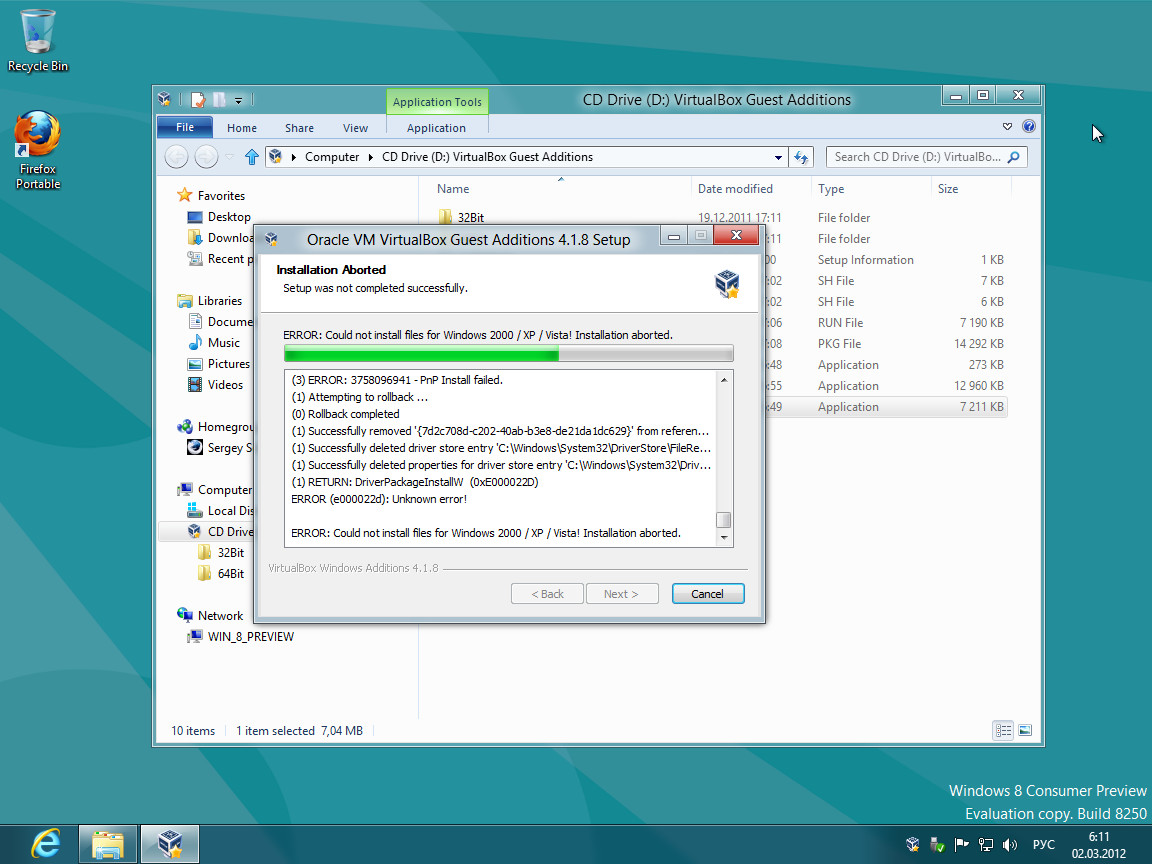Expand the address bar history dropdown
The image size is (1152, 864).
pos(778,157)
